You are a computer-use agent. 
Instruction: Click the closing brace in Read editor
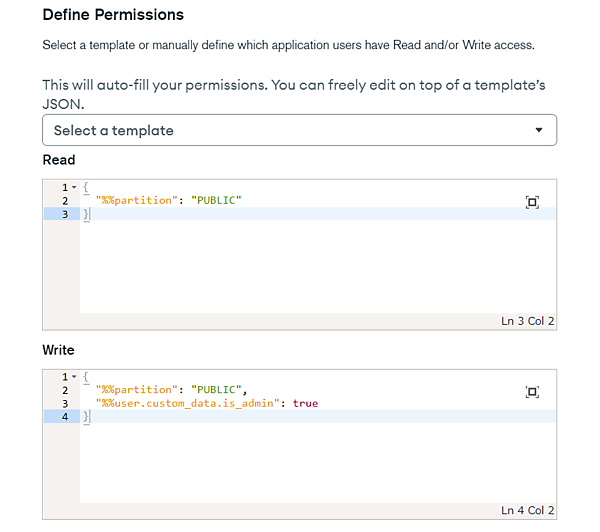coord(86,214)
